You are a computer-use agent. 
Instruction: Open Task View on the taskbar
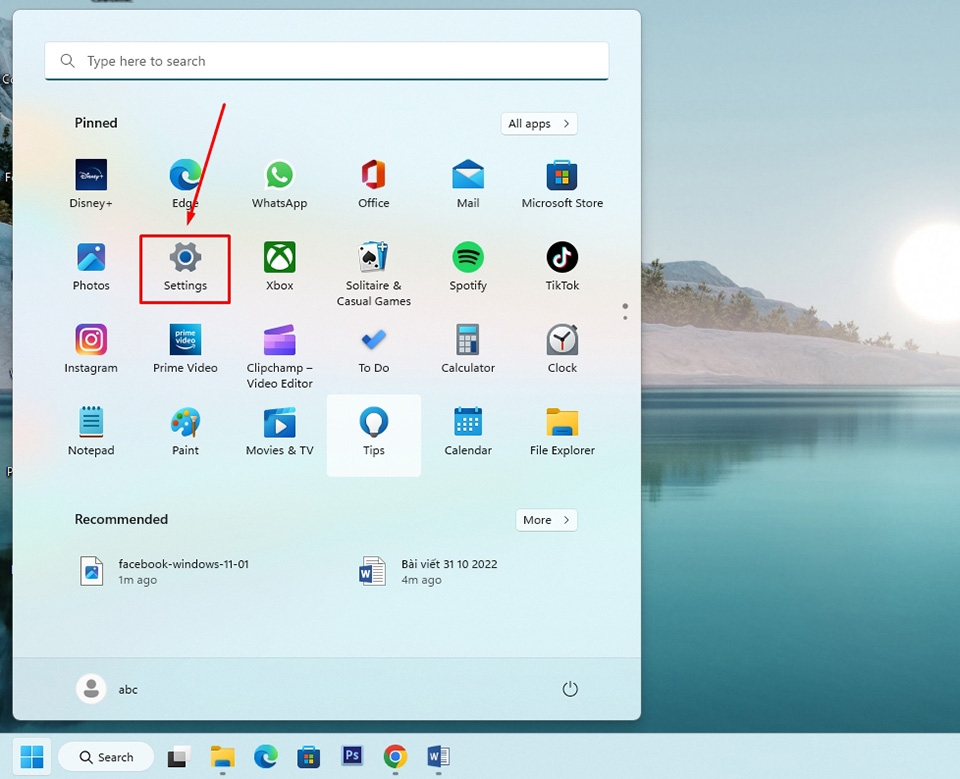pyautogui.click(x=179, y=757)
